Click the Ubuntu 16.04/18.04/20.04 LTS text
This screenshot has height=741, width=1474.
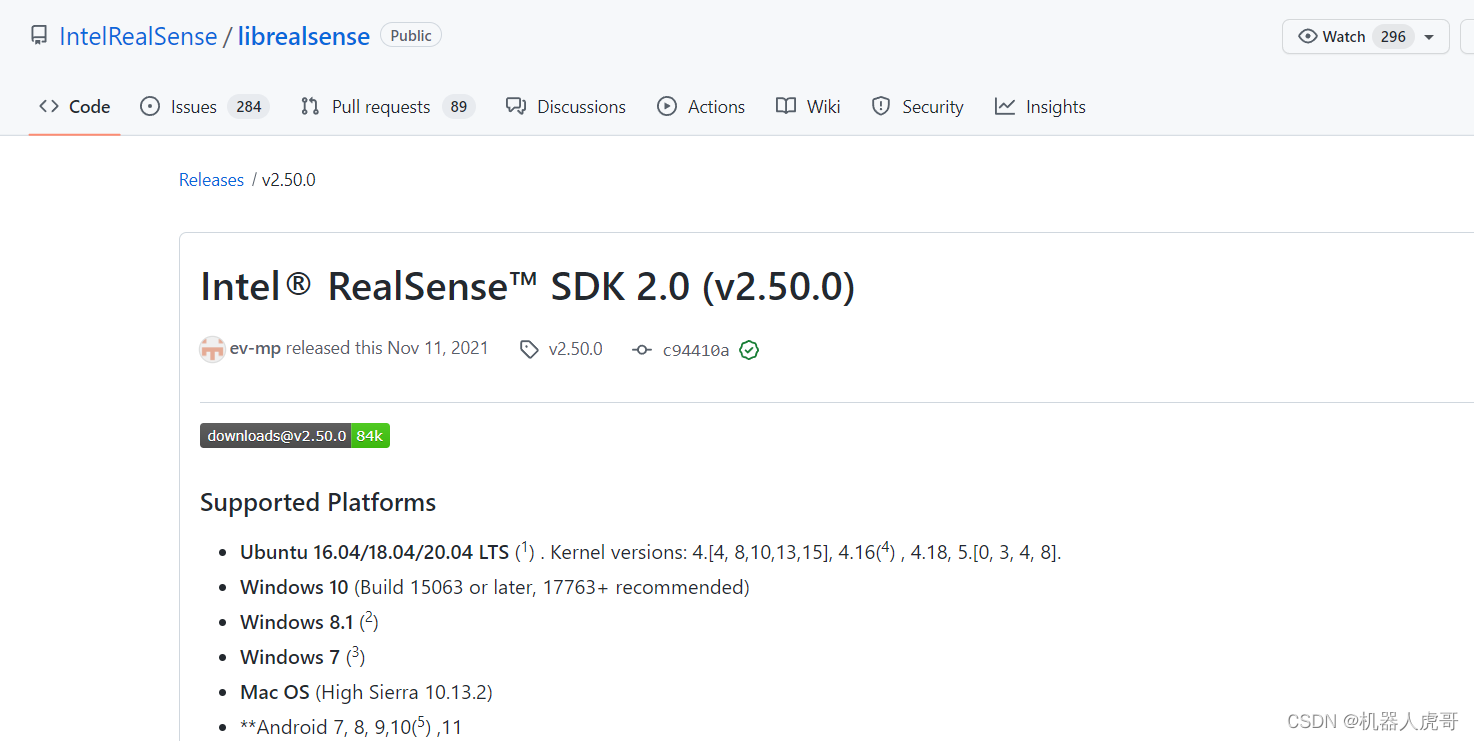coord(375,552)
